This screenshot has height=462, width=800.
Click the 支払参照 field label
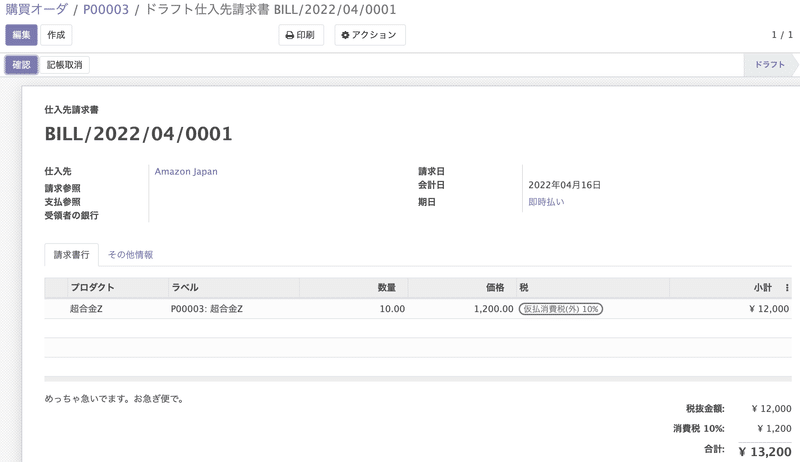pos(62,202)
